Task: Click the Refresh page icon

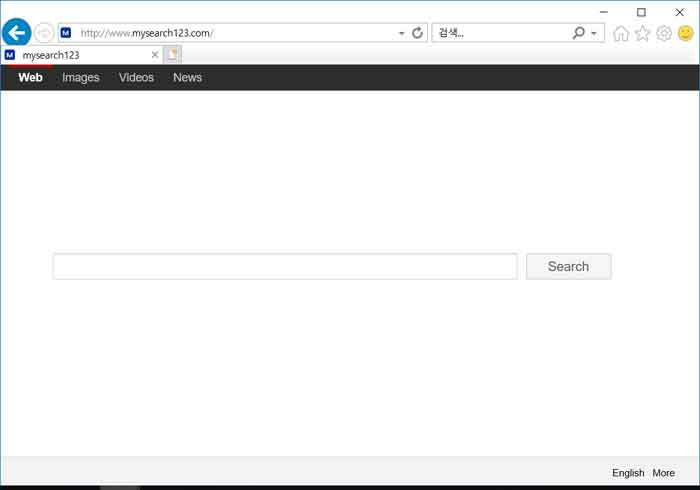Action: 417,33
